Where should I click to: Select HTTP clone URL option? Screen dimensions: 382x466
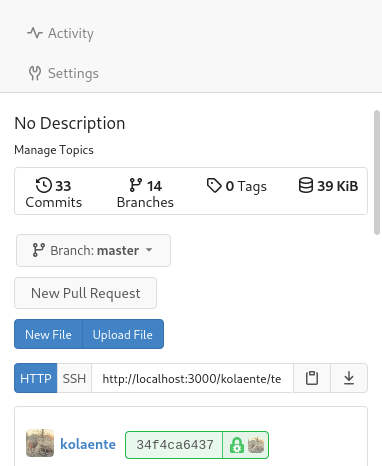pos(36,378)
